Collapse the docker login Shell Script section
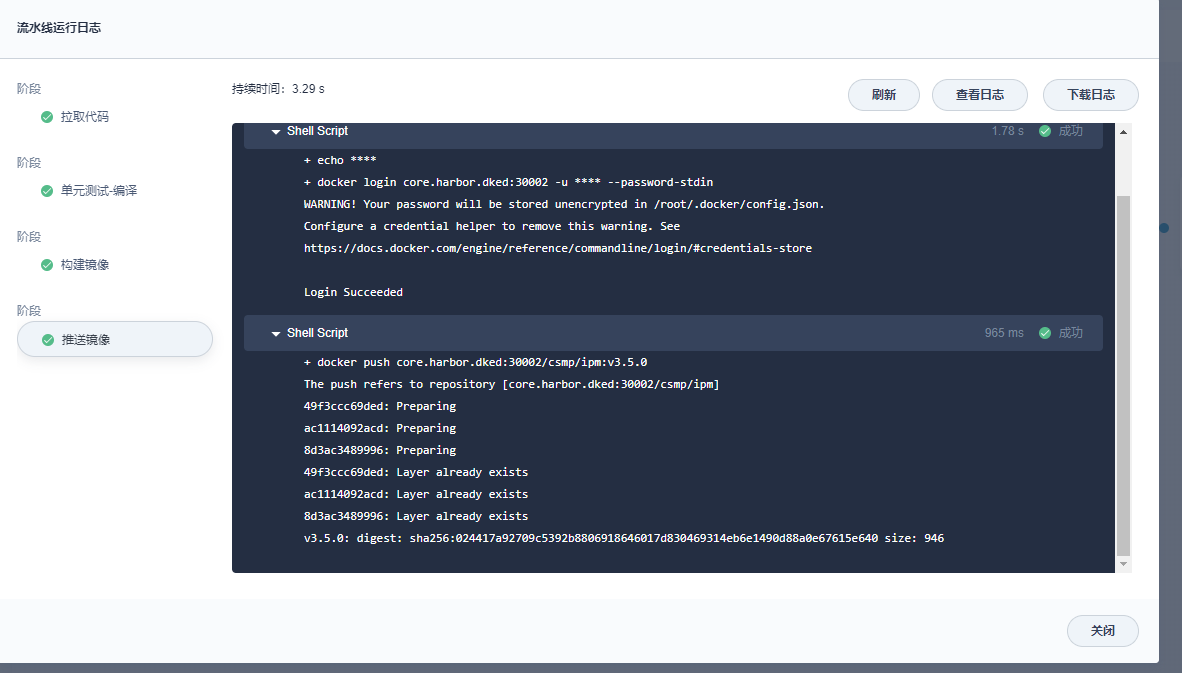 point(276,132)
